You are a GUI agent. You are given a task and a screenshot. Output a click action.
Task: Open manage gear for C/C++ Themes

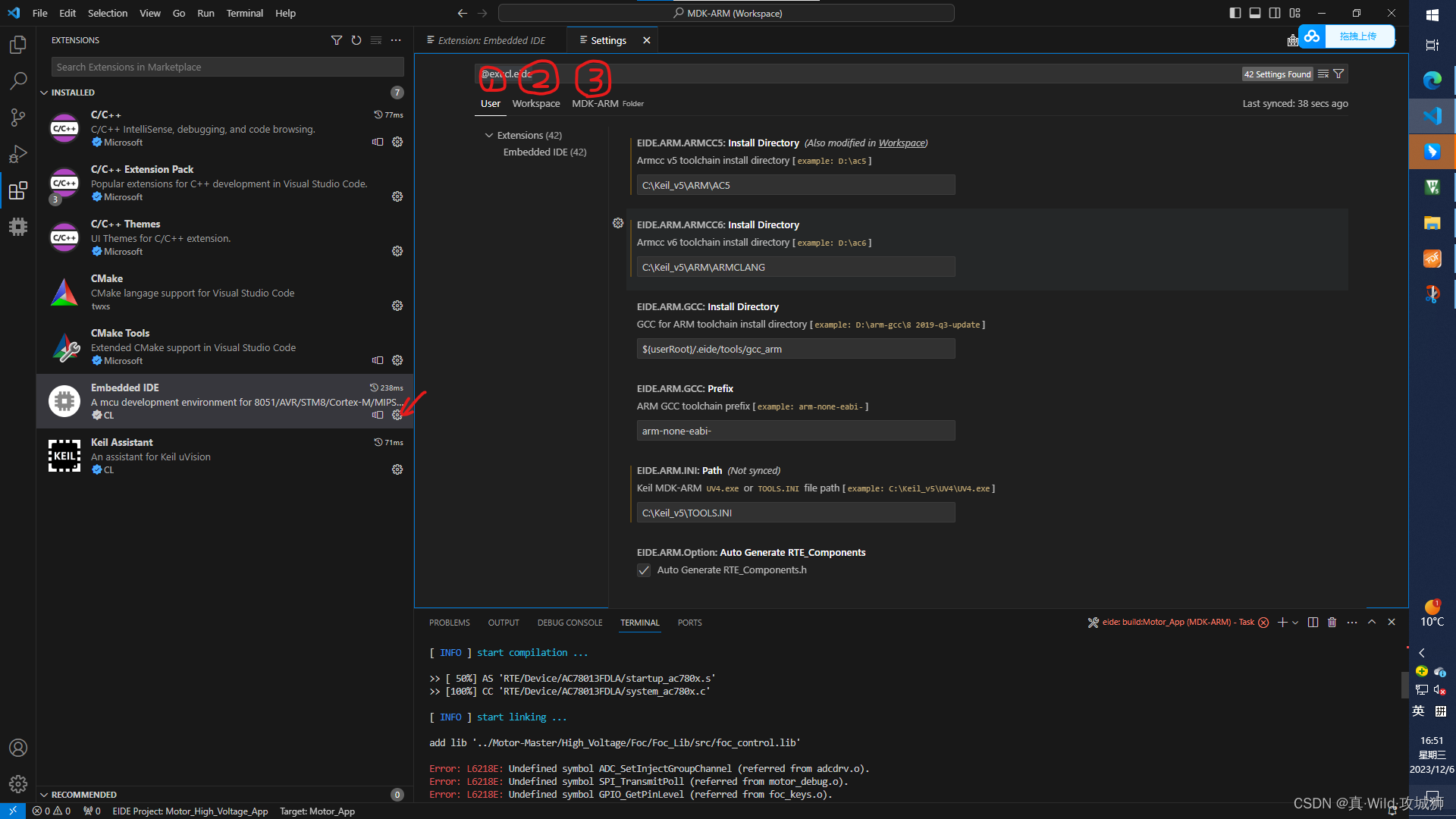[x=397, y=251]
